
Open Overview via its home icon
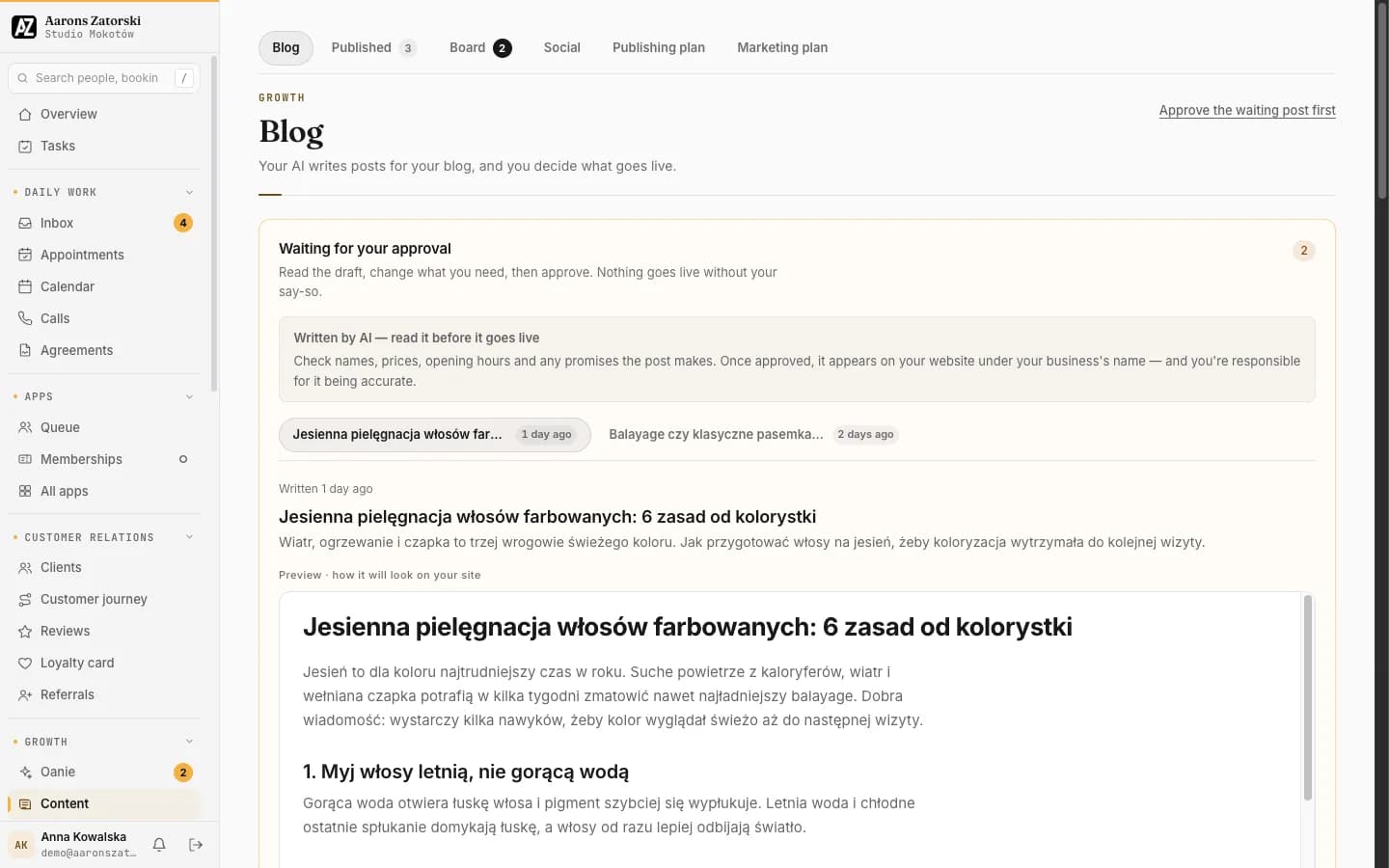(25, 114)
